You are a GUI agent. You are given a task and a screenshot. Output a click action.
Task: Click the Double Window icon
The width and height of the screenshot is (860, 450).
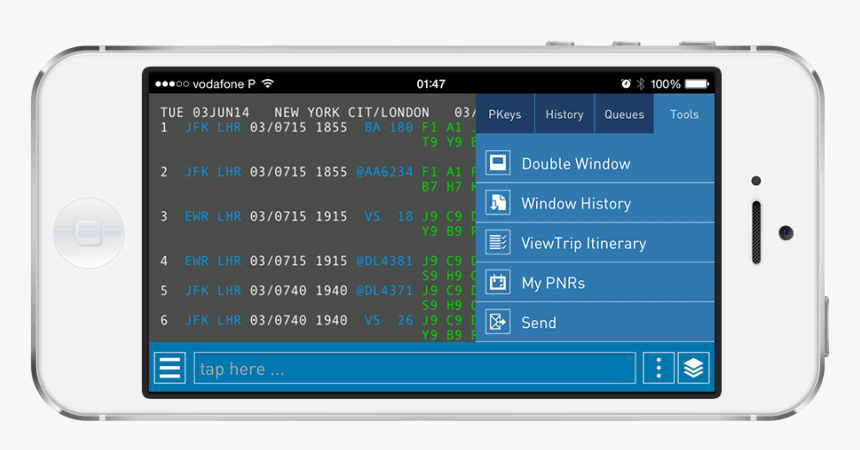pos(498,163)
